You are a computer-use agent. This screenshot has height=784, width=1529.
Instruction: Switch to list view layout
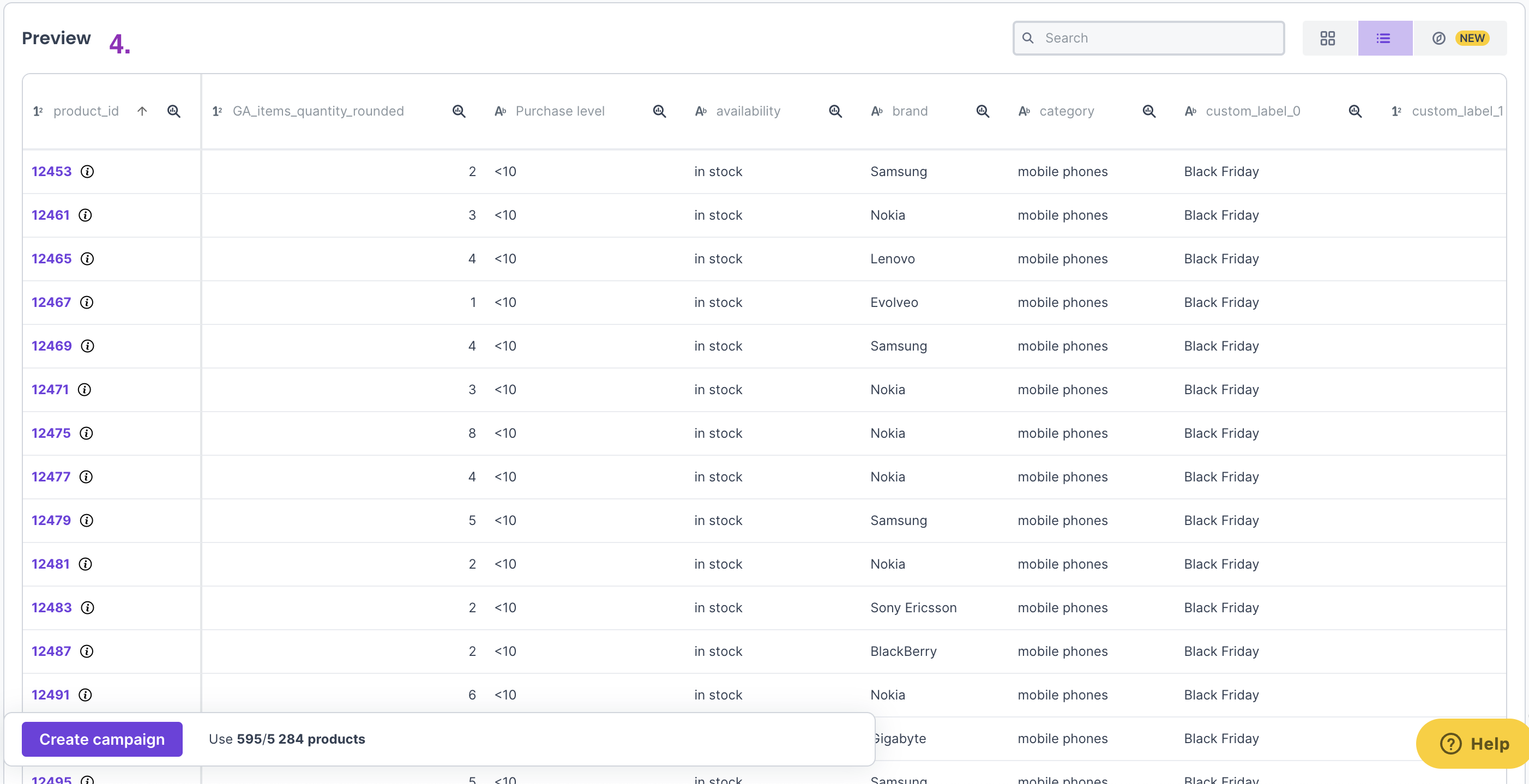(x=1383, y=39)
